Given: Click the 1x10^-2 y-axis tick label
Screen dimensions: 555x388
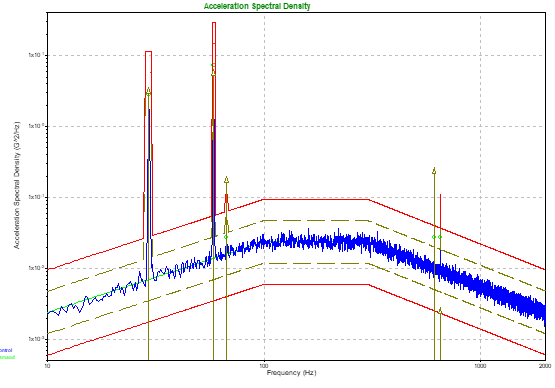Looking at the screenshot, I should [x=36, y=268].
